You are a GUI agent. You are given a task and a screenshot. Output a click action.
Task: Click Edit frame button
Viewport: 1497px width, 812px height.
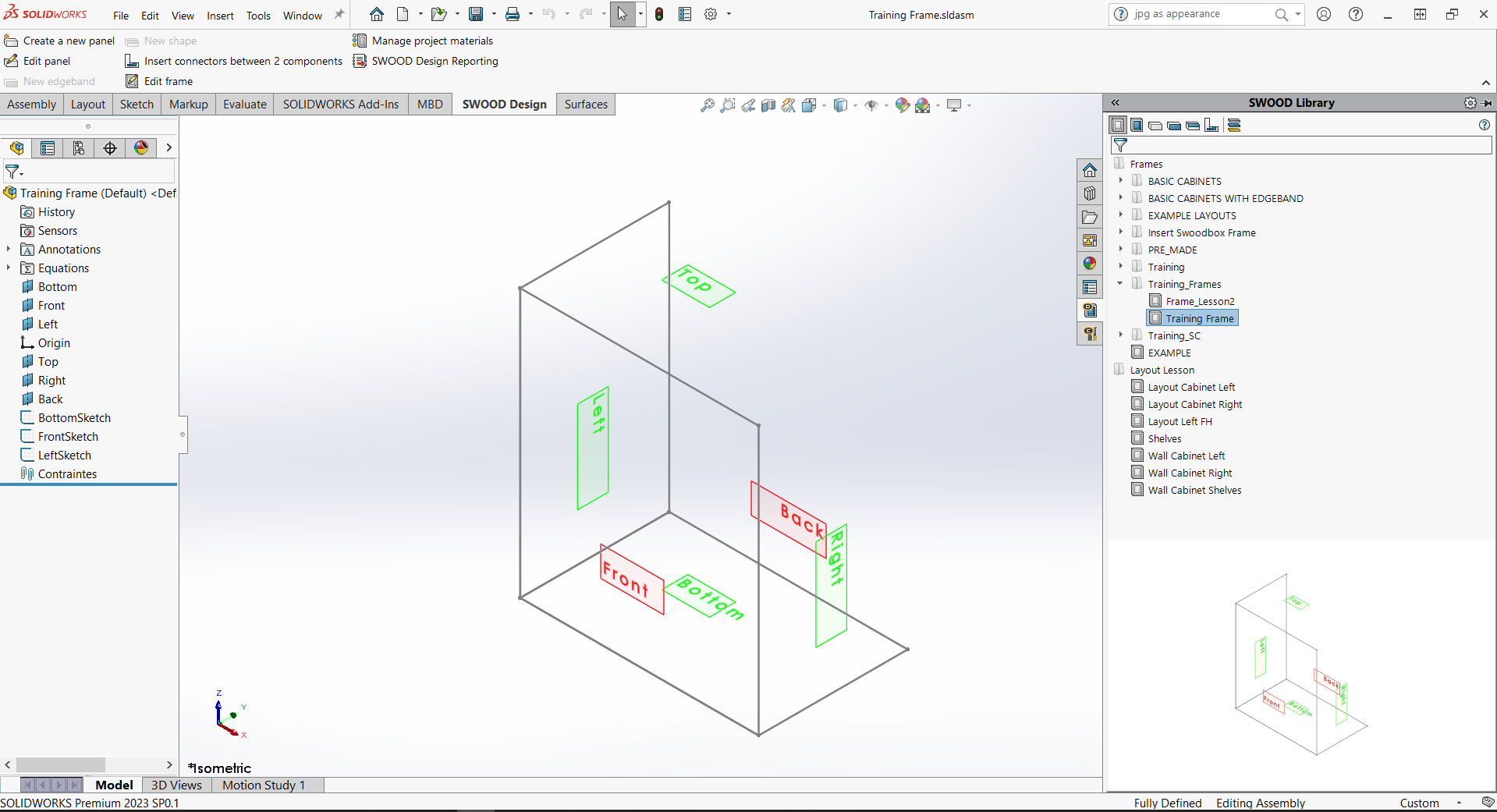click(159, 81)
